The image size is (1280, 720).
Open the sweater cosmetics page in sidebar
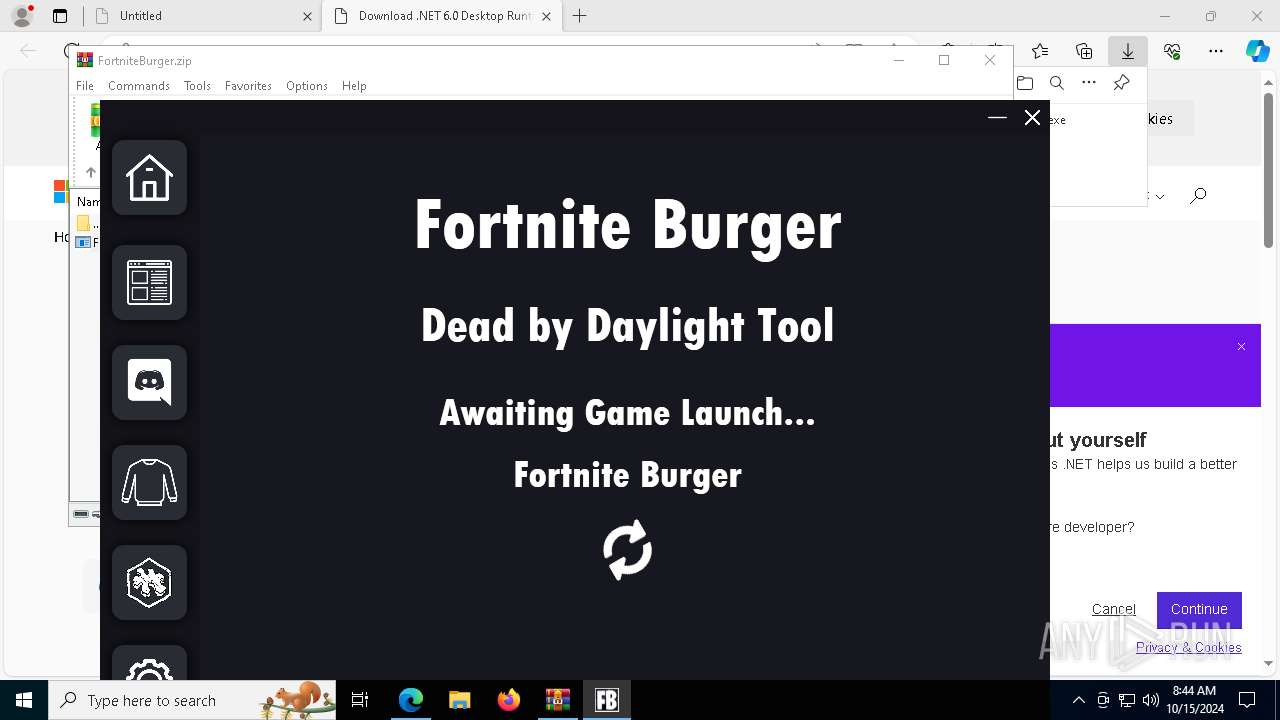pyautogui.click(x=149, y=482)
